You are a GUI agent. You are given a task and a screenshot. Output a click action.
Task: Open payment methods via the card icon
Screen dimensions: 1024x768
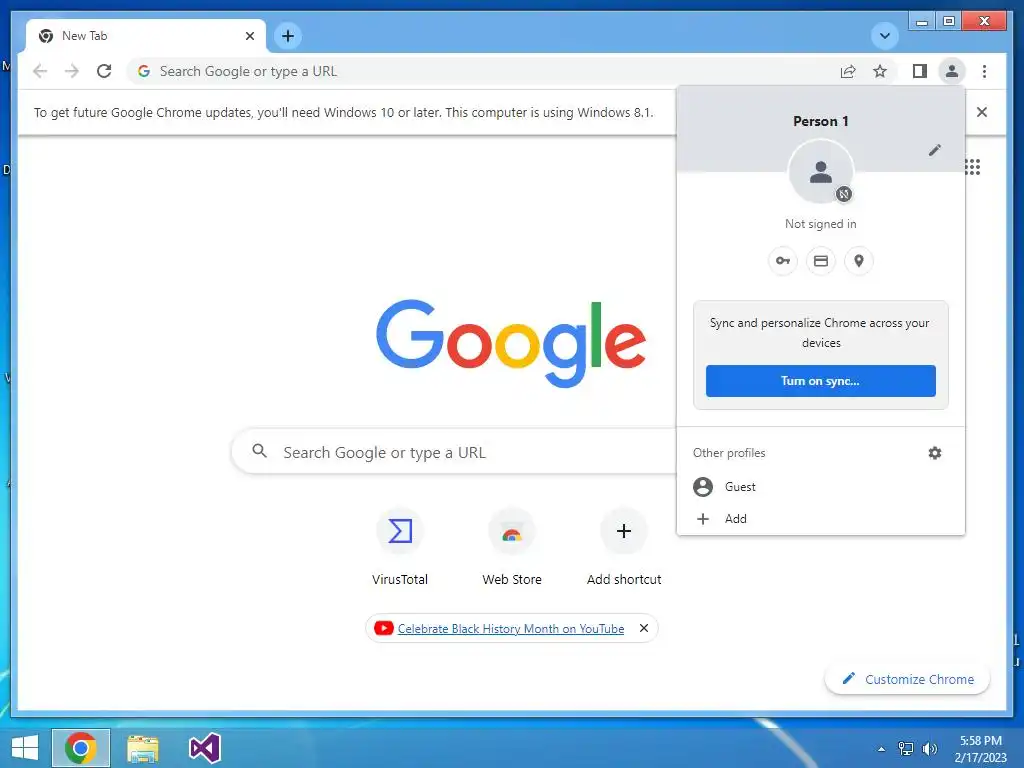pyautogui.click(x=821, y=261)
